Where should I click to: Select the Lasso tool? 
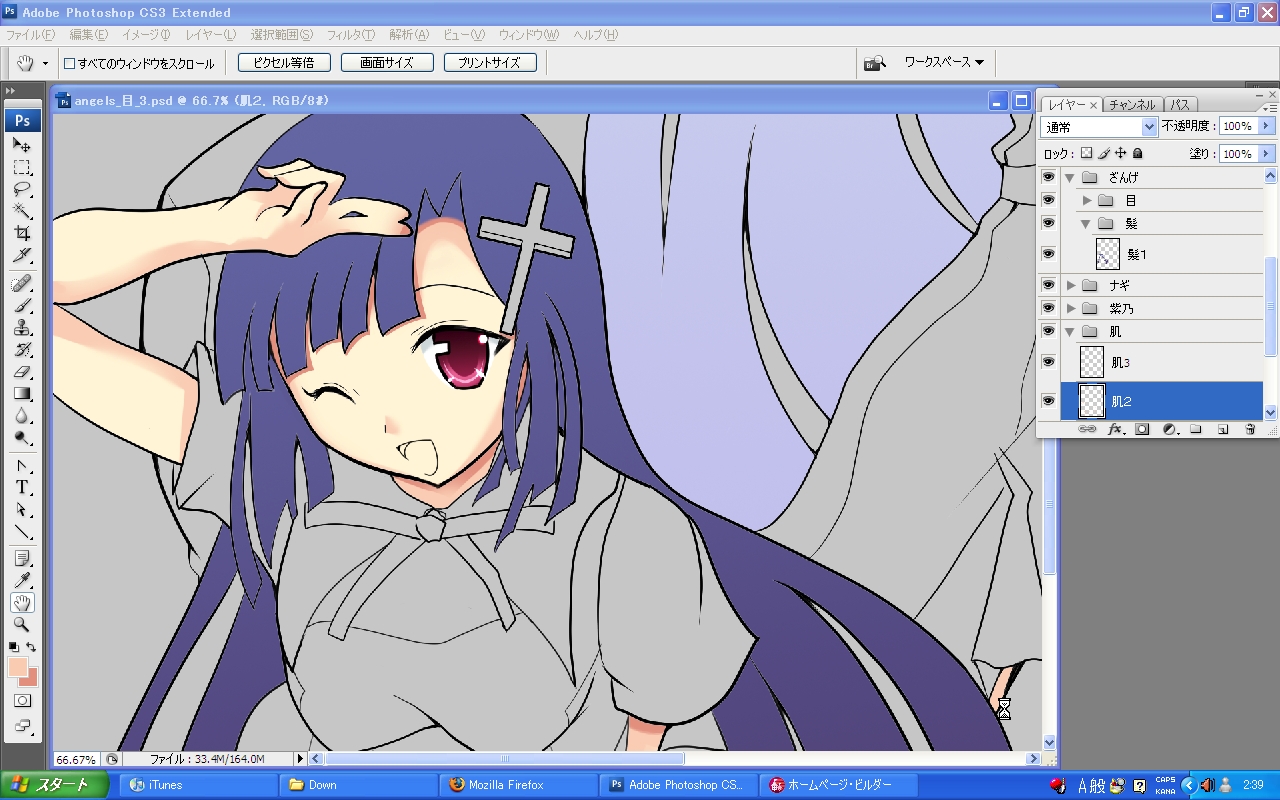point(22,189)
